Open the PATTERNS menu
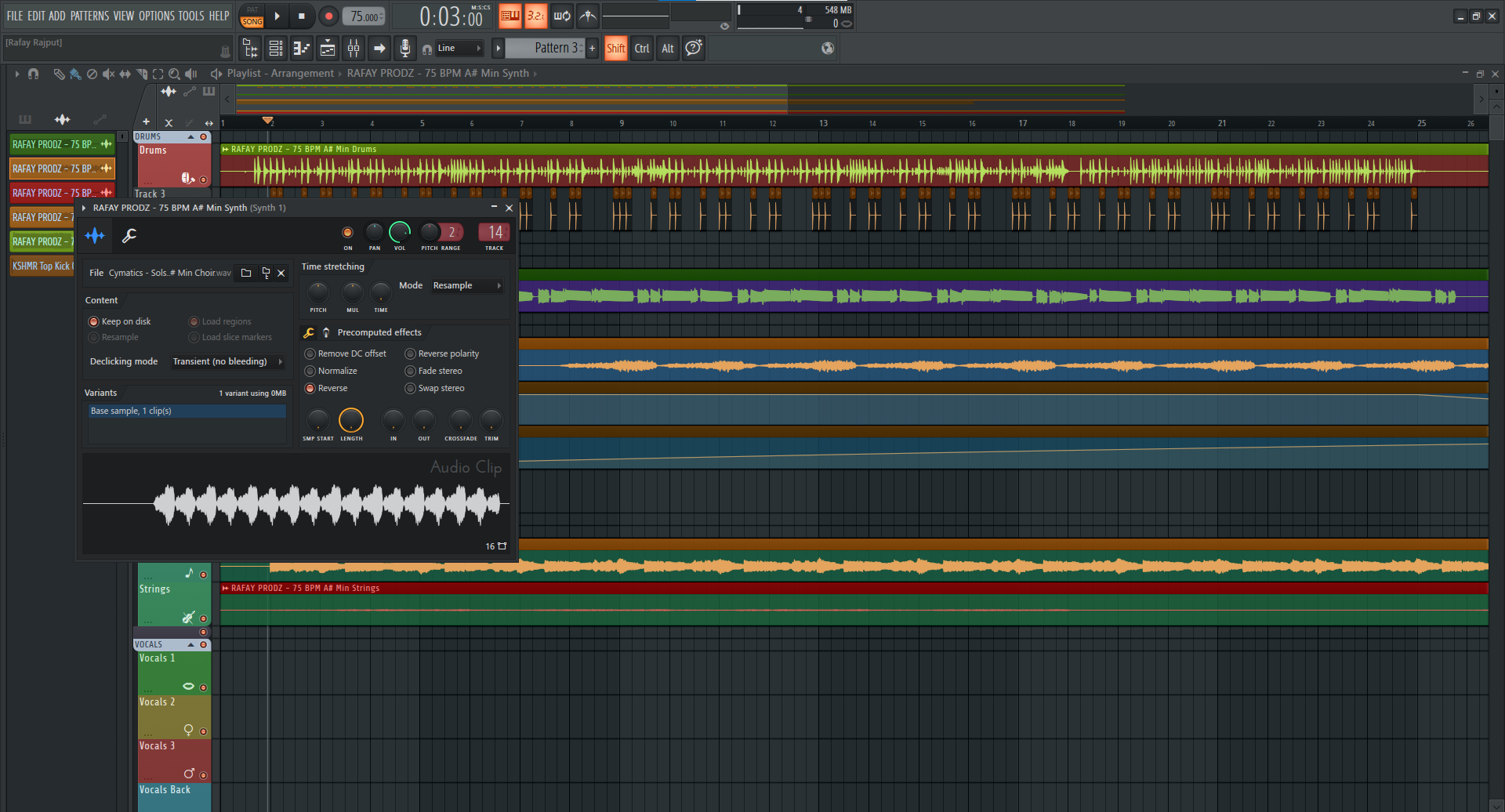 [89, 16]
